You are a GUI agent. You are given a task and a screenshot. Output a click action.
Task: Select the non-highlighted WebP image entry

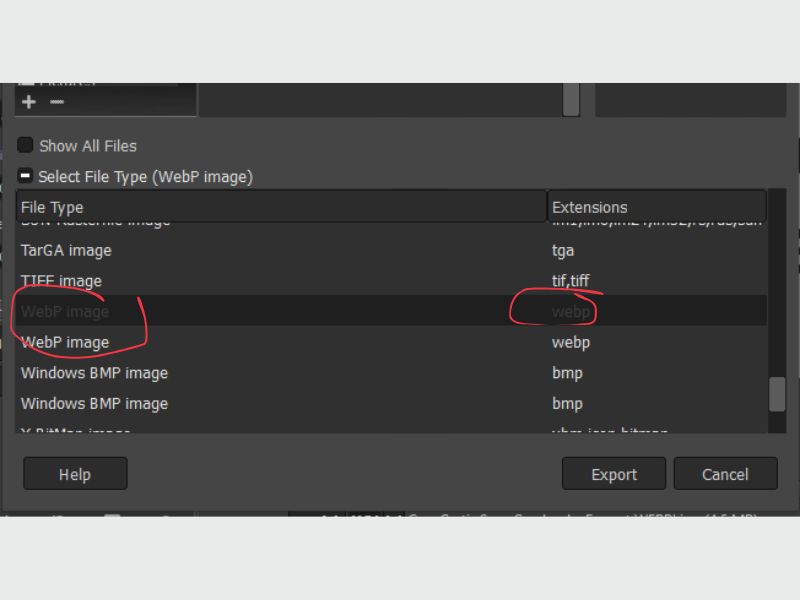click(x=65, y=342)
